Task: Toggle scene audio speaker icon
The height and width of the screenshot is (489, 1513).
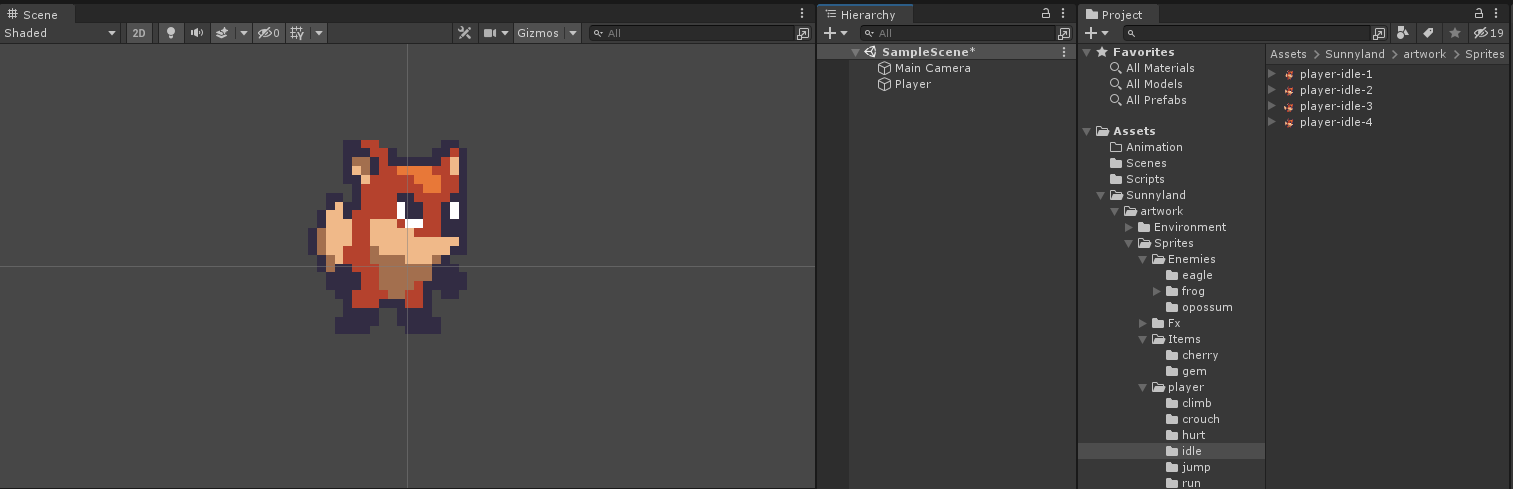Action: point(197,33)
